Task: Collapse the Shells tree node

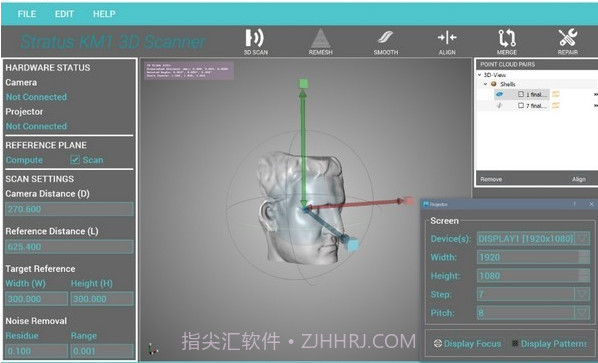Action: 485,84
